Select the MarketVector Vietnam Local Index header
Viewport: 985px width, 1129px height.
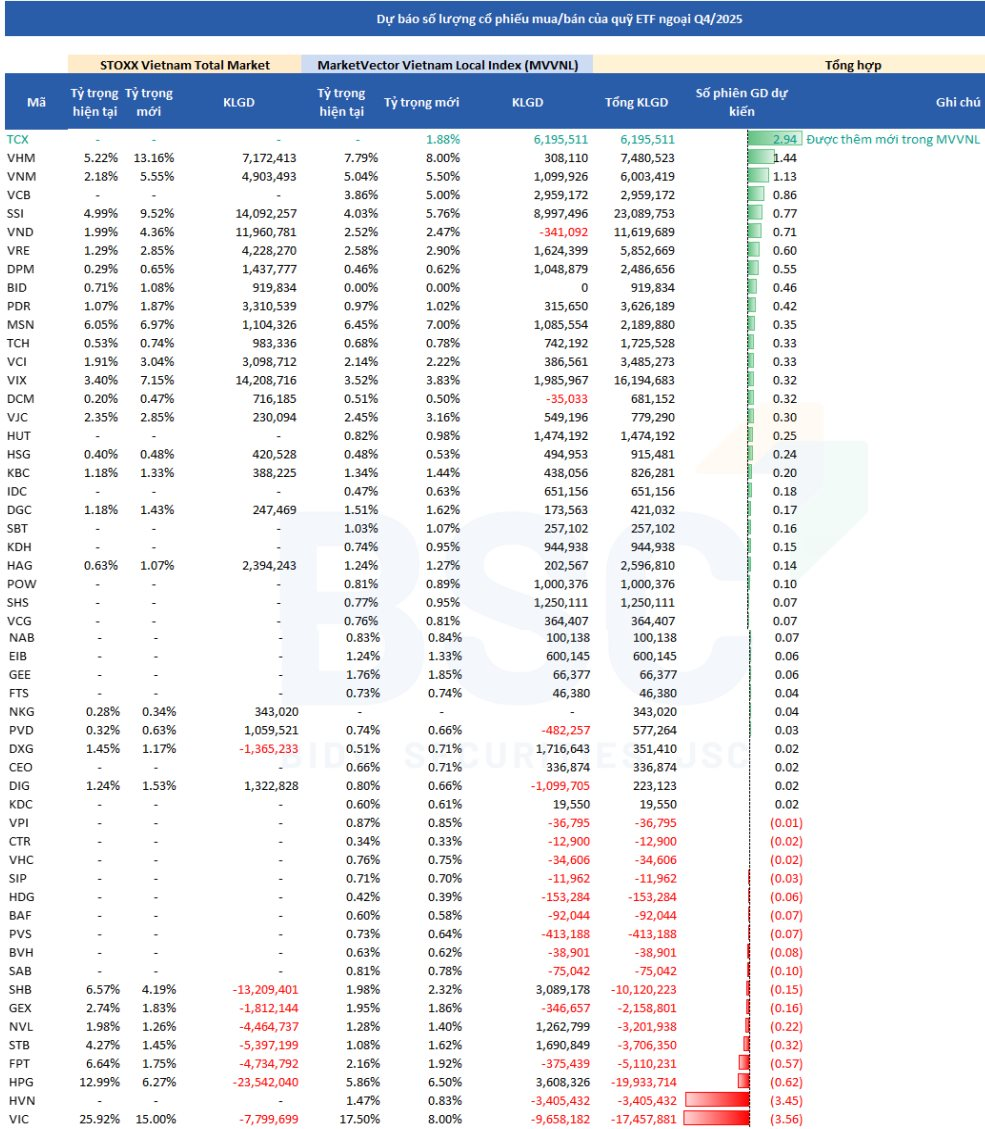[447, 65]
